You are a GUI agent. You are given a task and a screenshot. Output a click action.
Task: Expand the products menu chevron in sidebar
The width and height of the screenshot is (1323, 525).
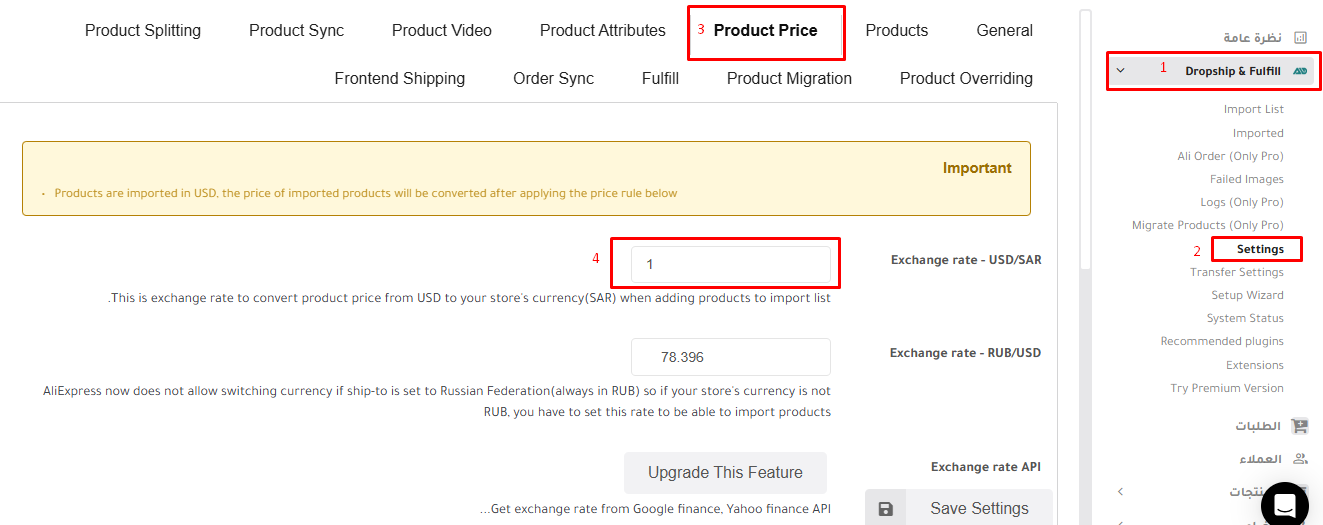point(1120,492)
